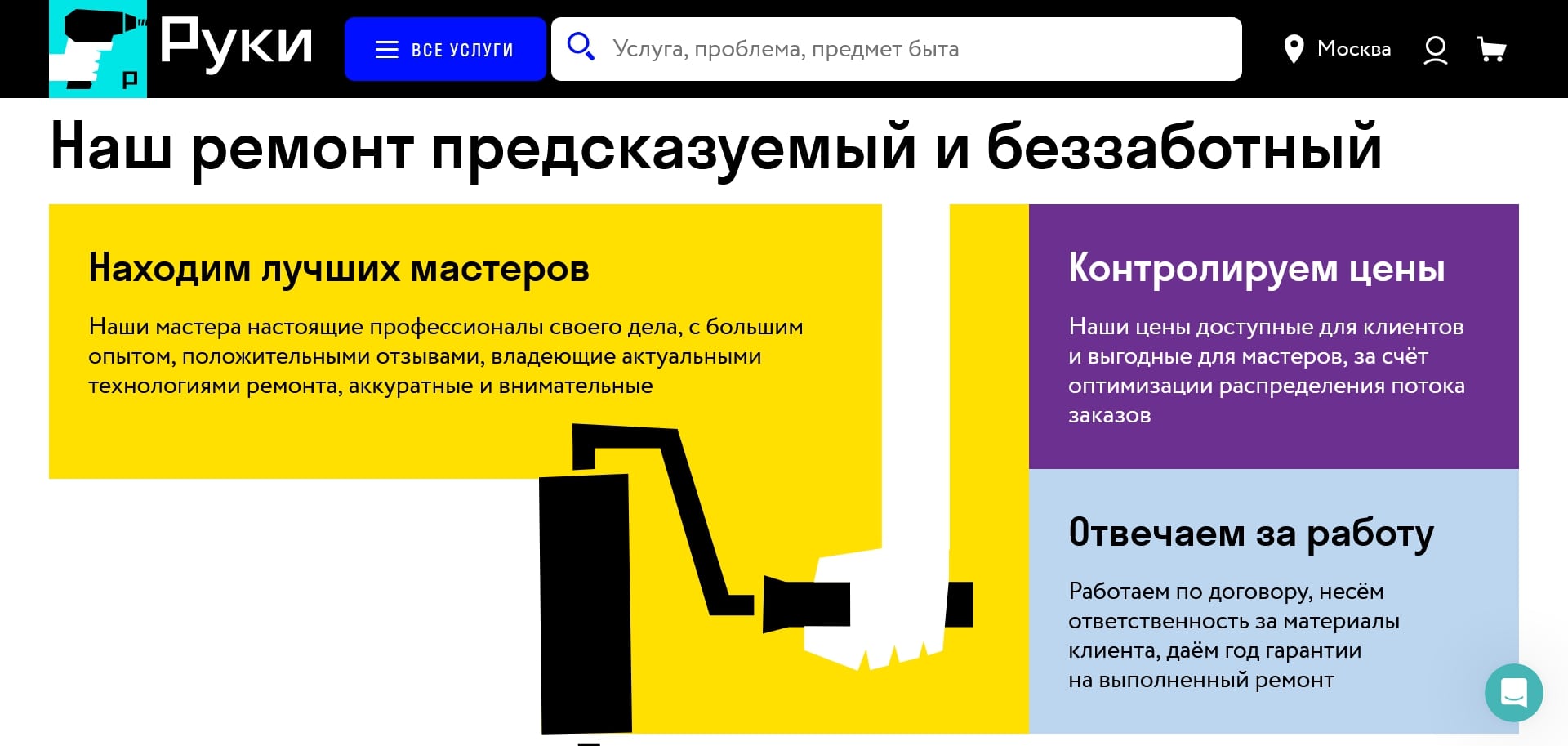Click the Руки wordmark link
This screenshot has width=1568, height=746.
pyautogui.click(x=235, y=45)
